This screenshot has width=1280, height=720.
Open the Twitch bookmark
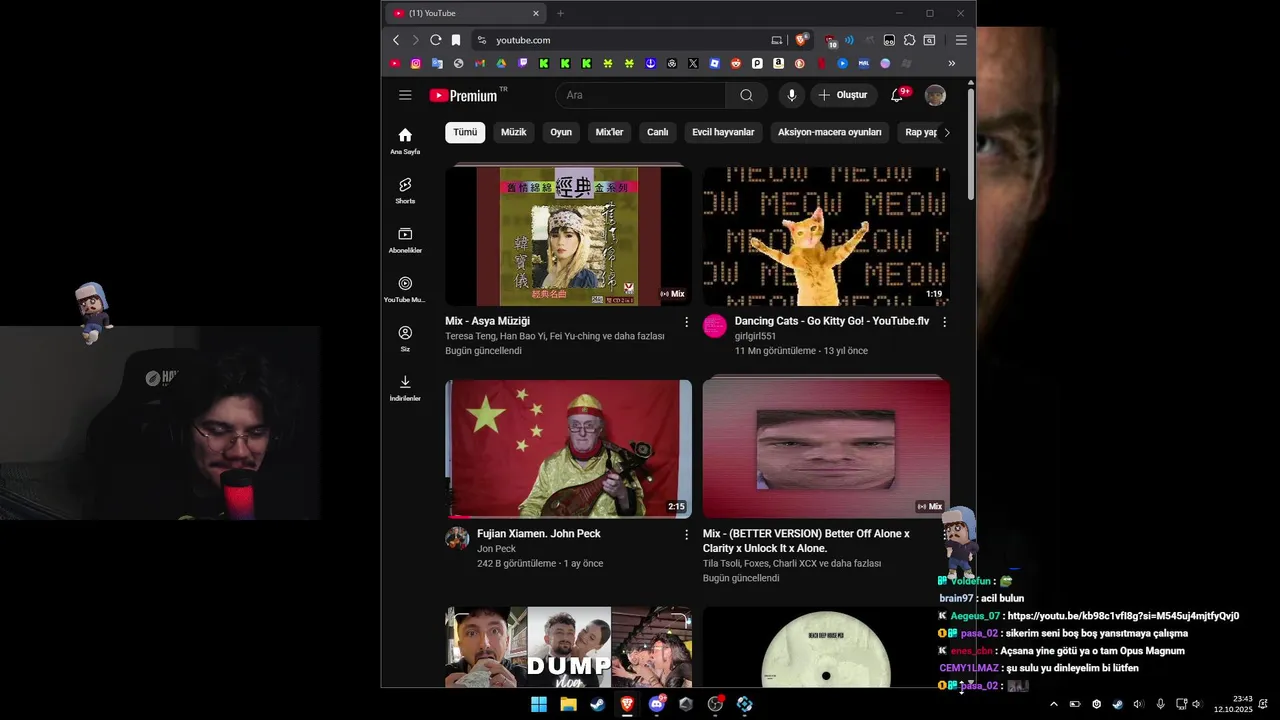(x=523, y=63)
